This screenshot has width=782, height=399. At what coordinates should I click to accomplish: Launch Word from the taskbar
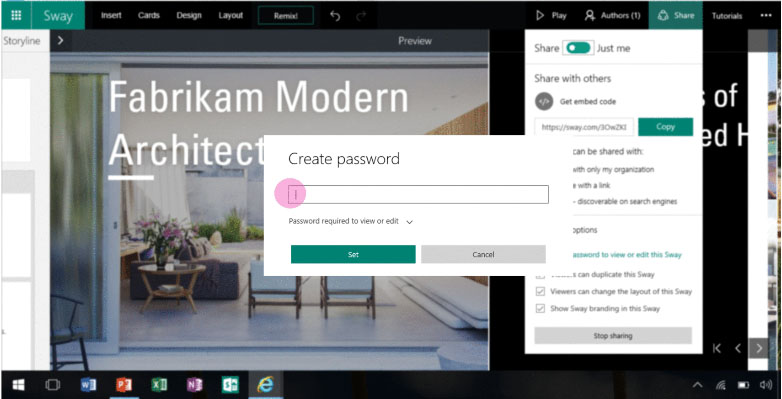(x=88, y=385)
